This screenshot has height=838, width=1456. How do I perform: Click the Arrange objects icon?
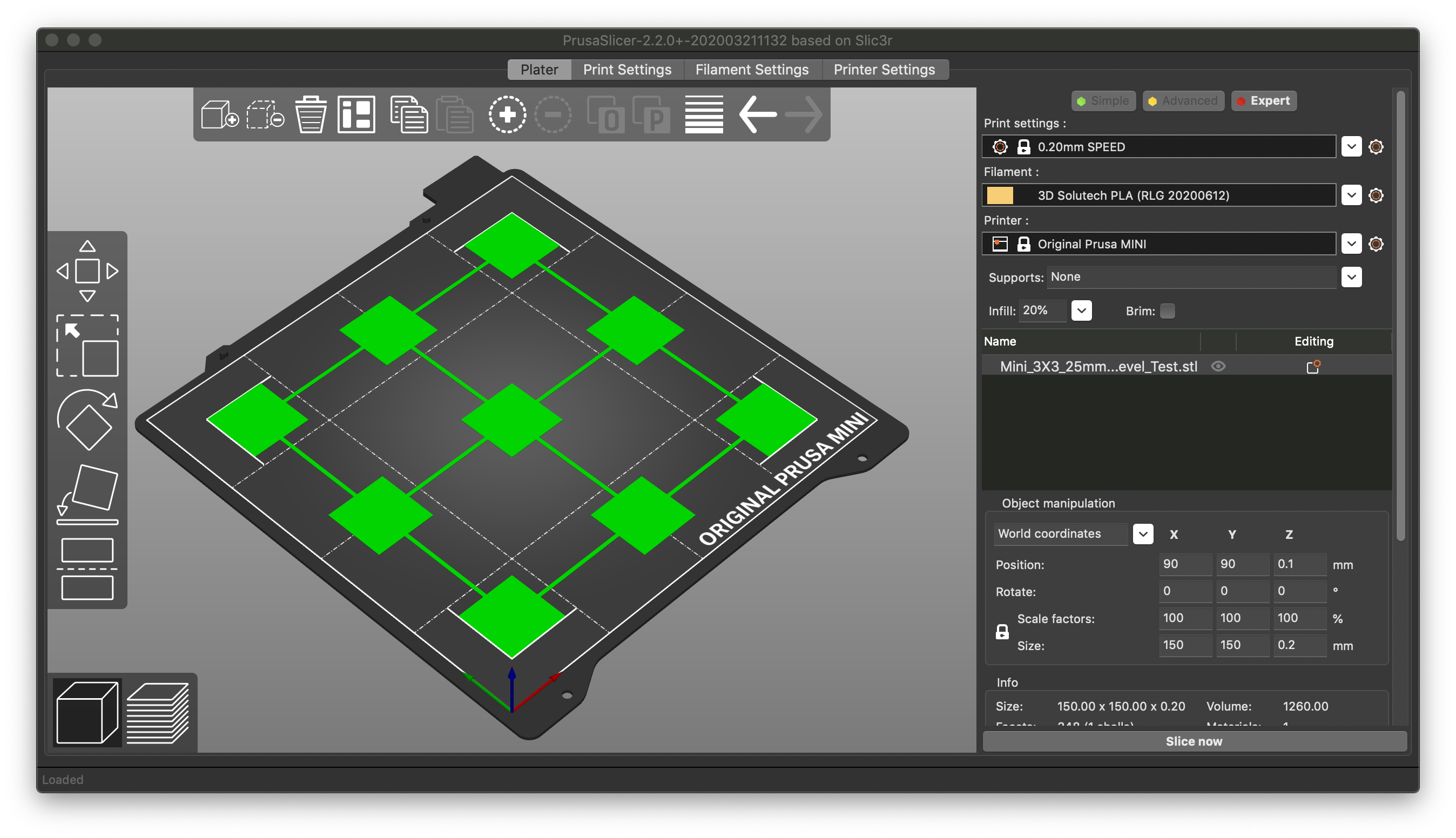[x=356, y=114]
